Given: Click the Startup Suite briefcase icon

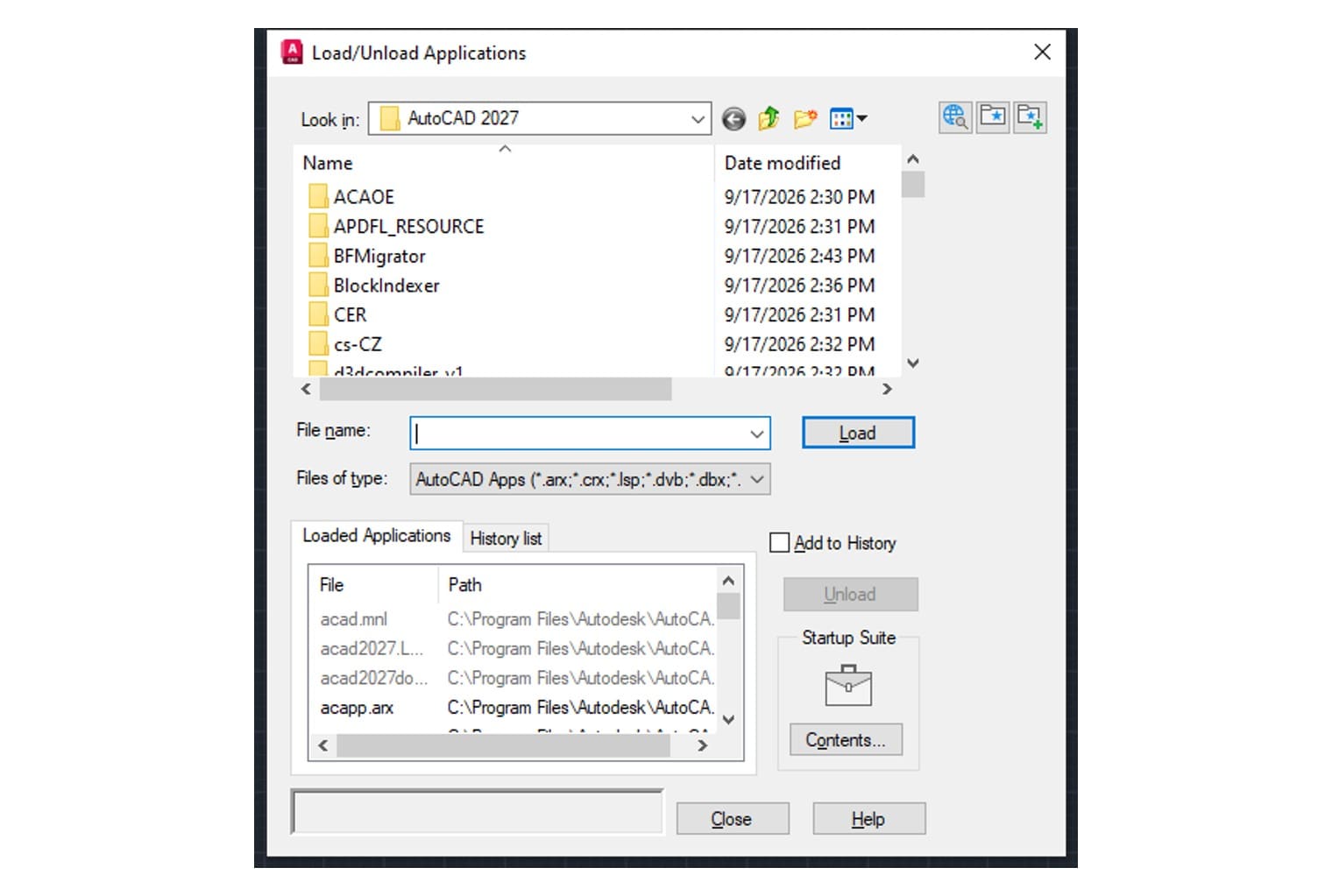Looking at the screenshot, I should (847, 685).
